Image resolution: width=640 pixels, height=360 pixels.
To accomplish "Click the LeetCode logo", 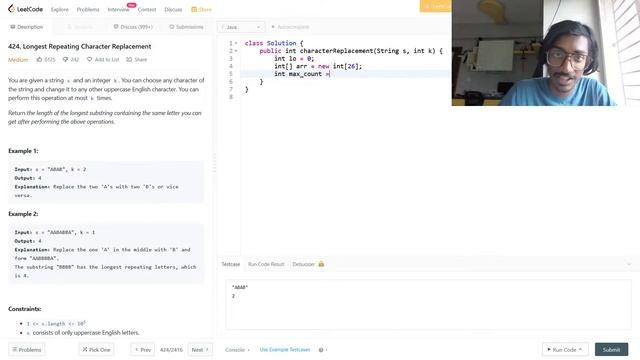I will coord(25,9).
